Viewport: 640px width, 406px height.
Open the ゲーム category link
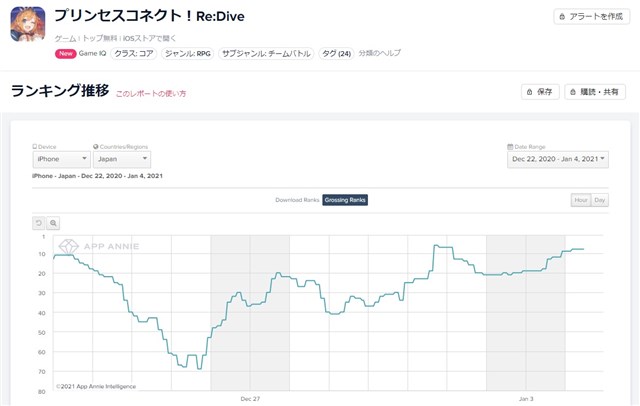point(65,38)
